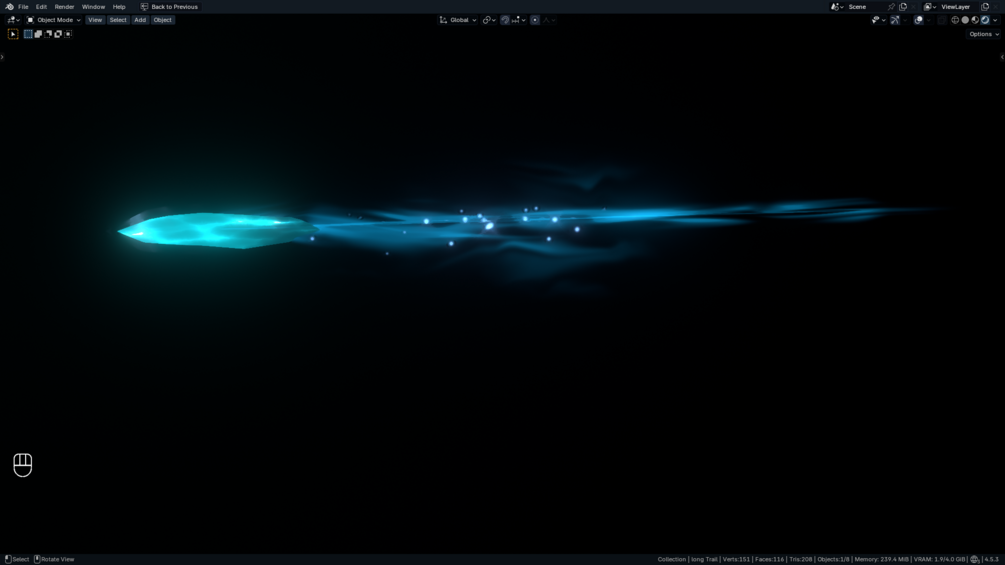Open the Object Mode dropdown
This screenshot has height=565, width=1005.
(x=54, y=20)
